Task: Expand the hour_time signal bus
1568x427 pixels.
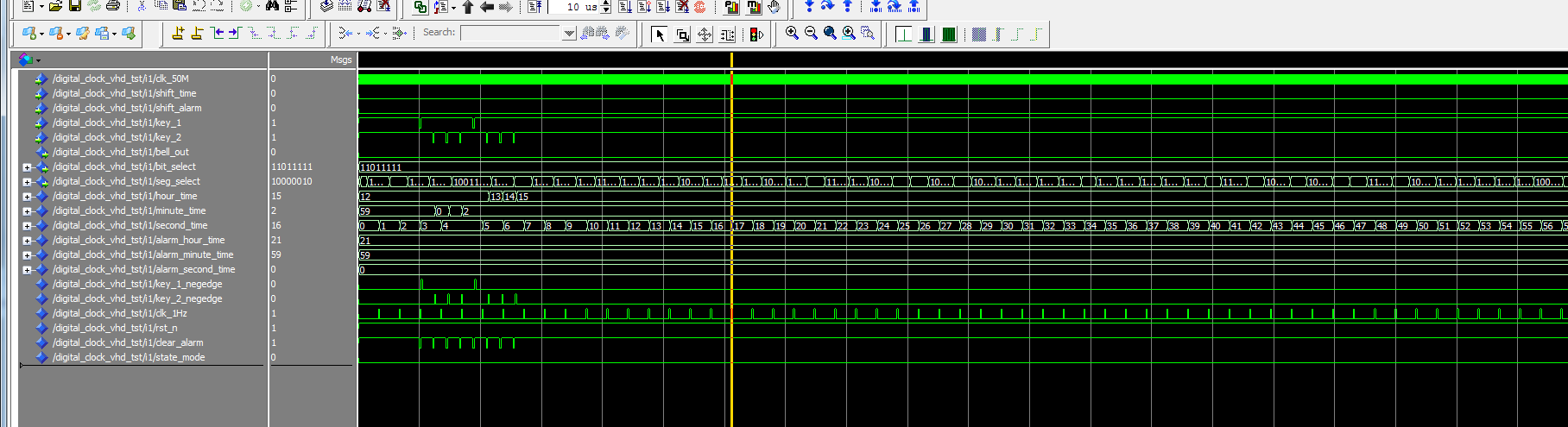Action: 27,197
